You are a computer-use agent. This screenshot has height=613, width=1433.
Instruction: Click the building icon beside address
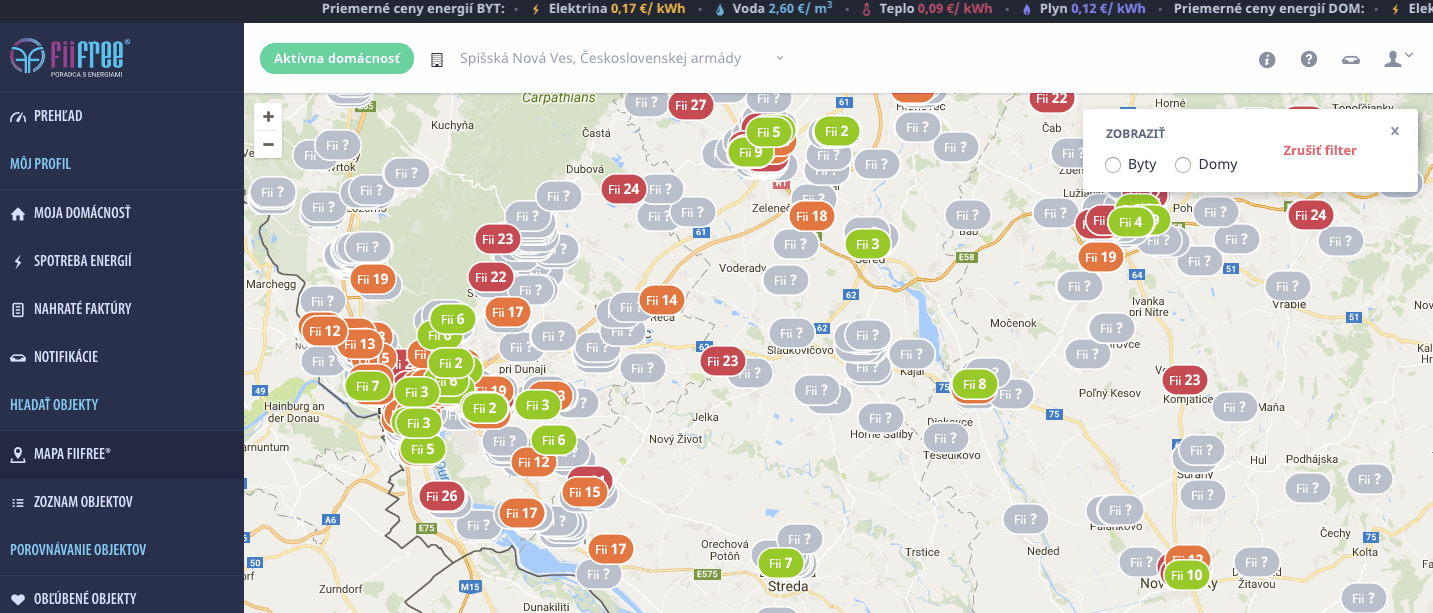437,59
